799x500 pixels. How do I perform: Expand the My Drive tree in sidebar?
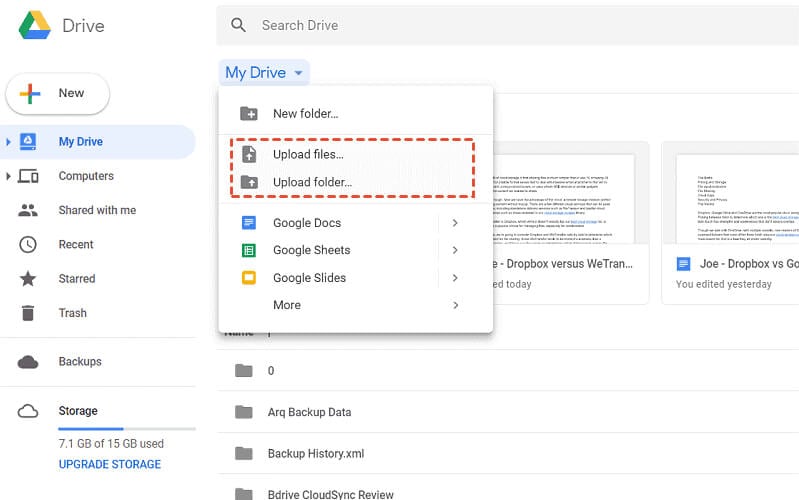[9, 142]
